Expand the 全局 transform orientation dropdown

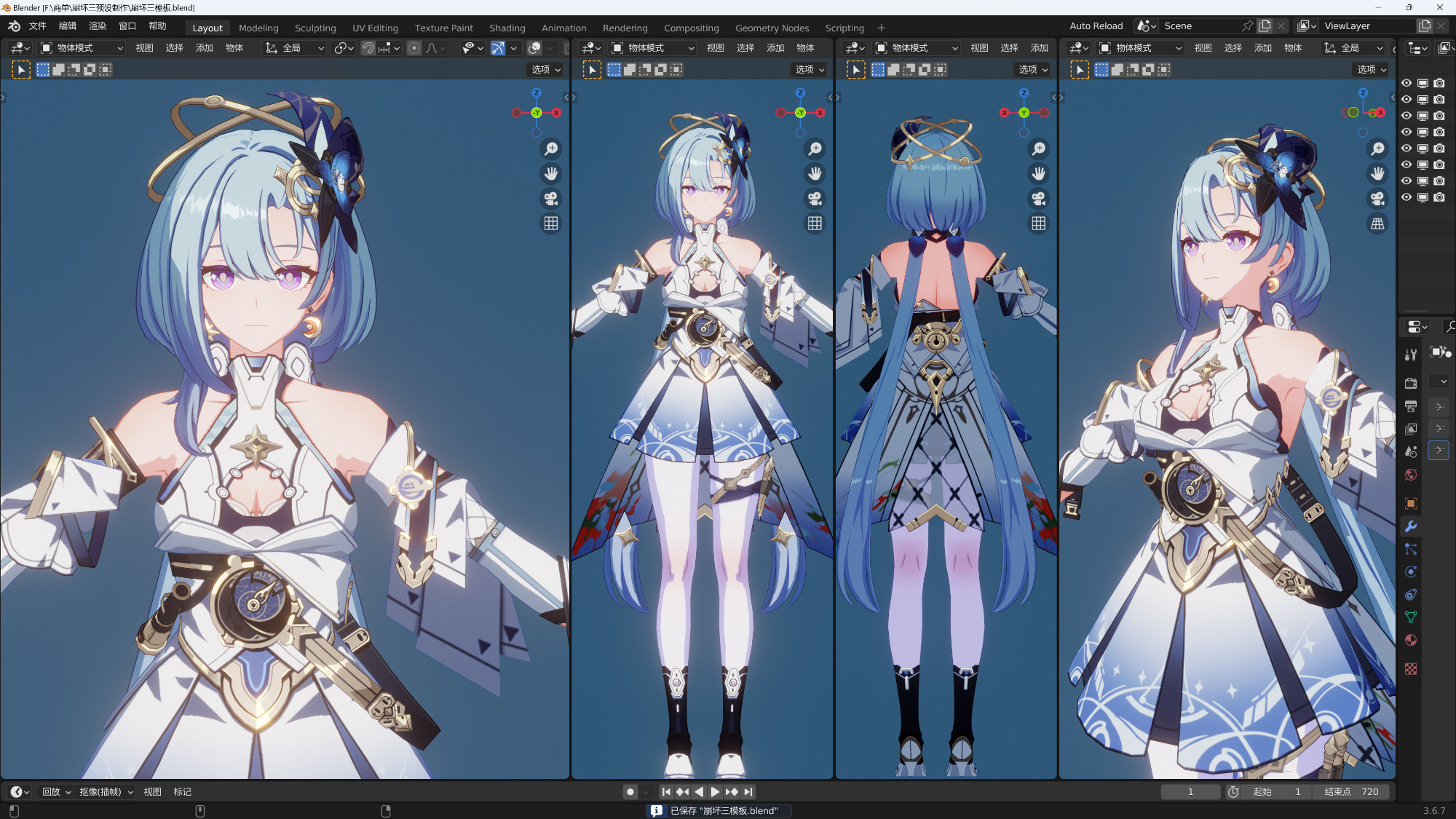click(x=295, y=48)
